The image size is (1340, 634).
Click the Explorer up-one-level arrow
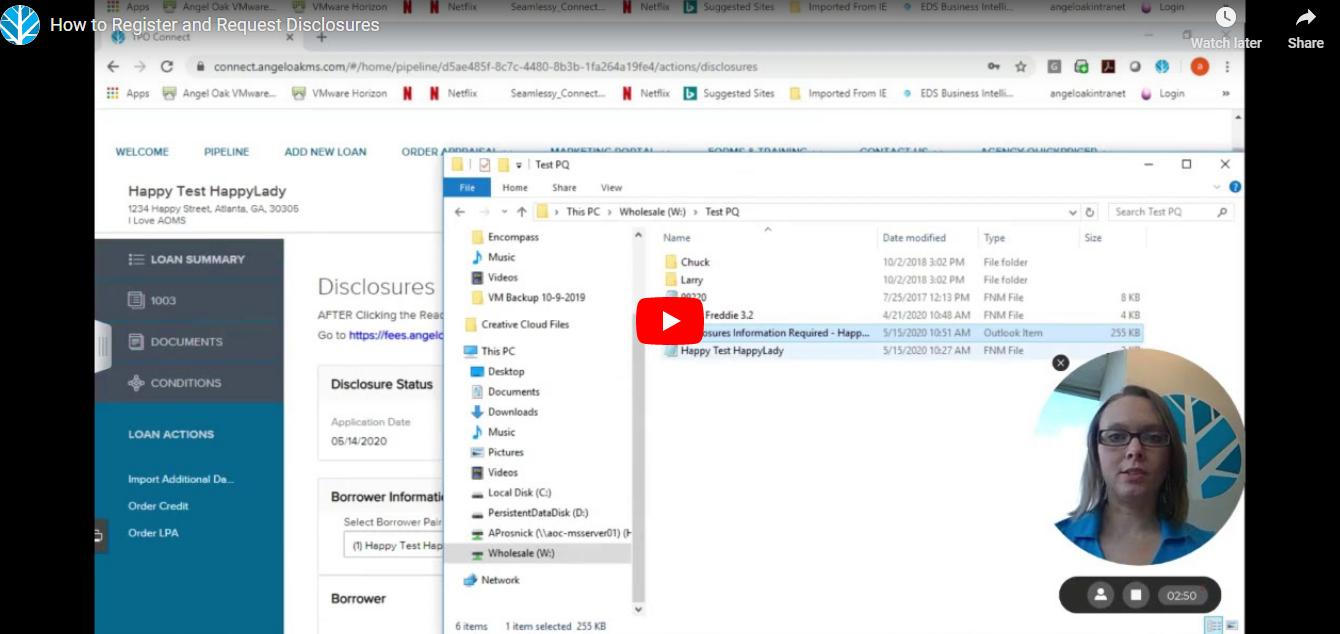pyautogui.click(x=521, y=212)
